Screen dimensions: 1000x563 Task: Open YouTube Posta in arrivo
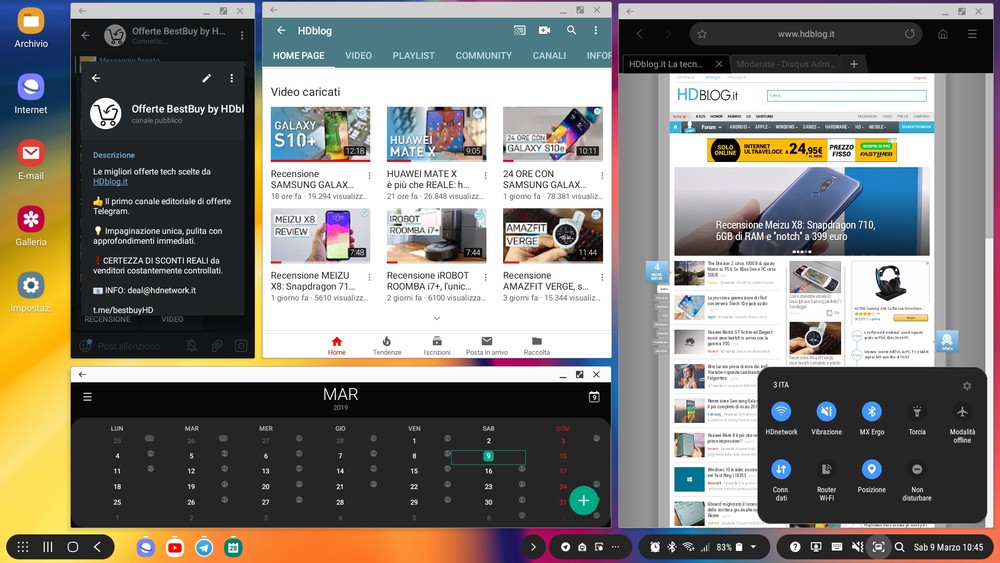point(487,346)
